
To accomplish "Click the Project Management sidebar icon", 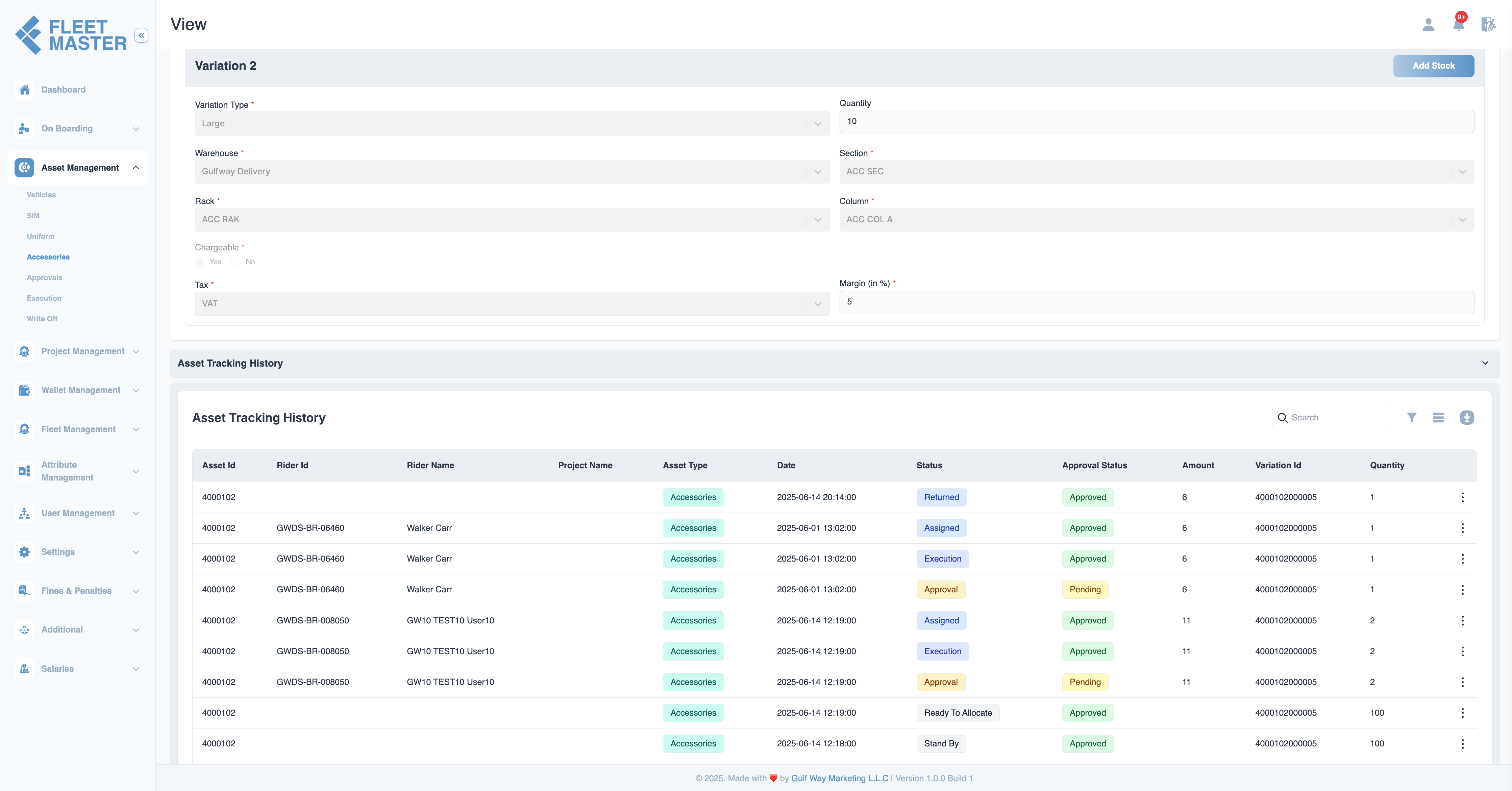I will tap(24, 351).
